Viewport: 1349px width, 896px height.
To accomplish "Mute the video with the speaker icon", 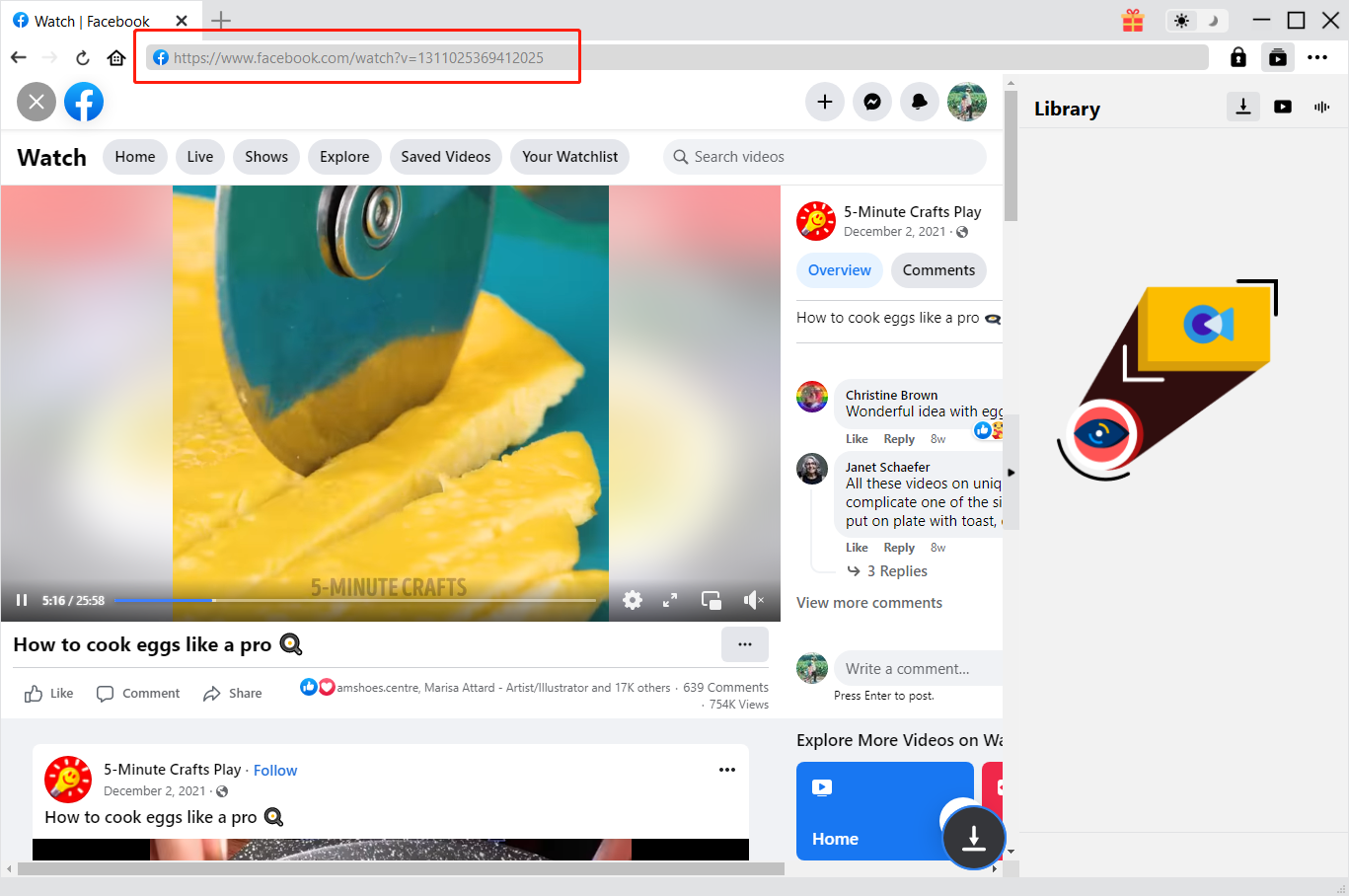I will [x=753, y=599].
